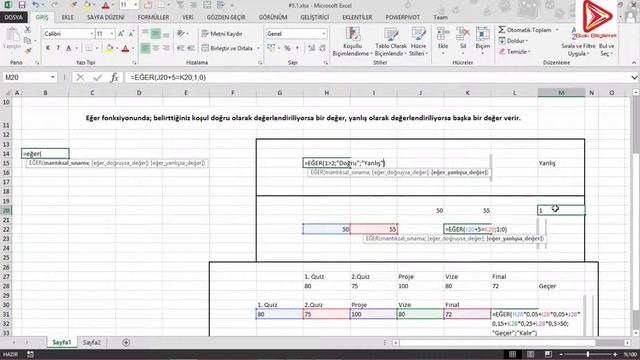
Task: Switch to SAYFA DÜZENİ tab
Action: click(105, 18)
